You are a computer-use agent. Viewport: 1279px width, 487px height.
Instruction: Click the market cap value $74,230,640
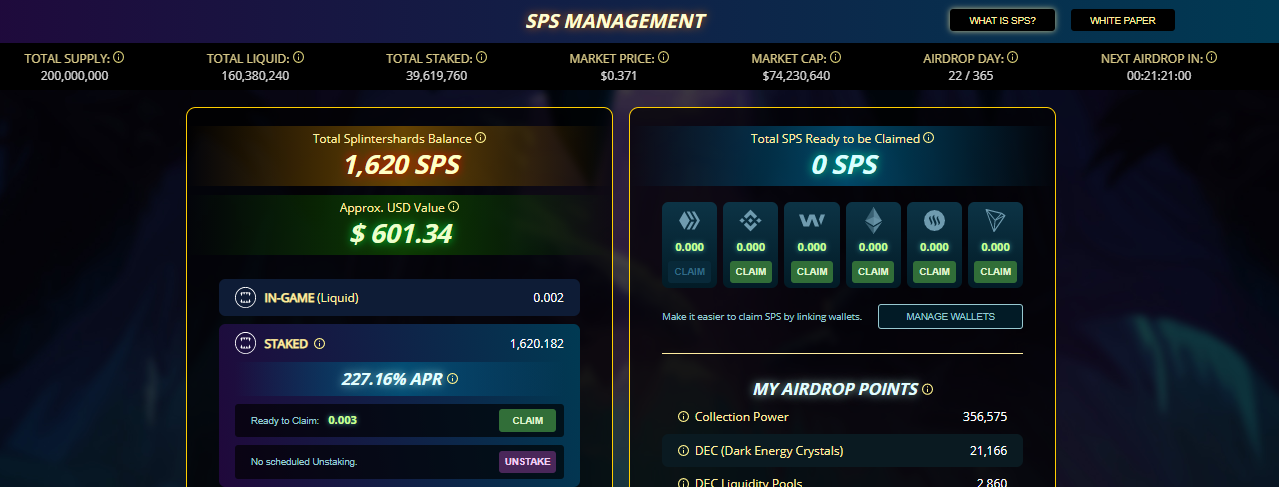click(796, 75)
